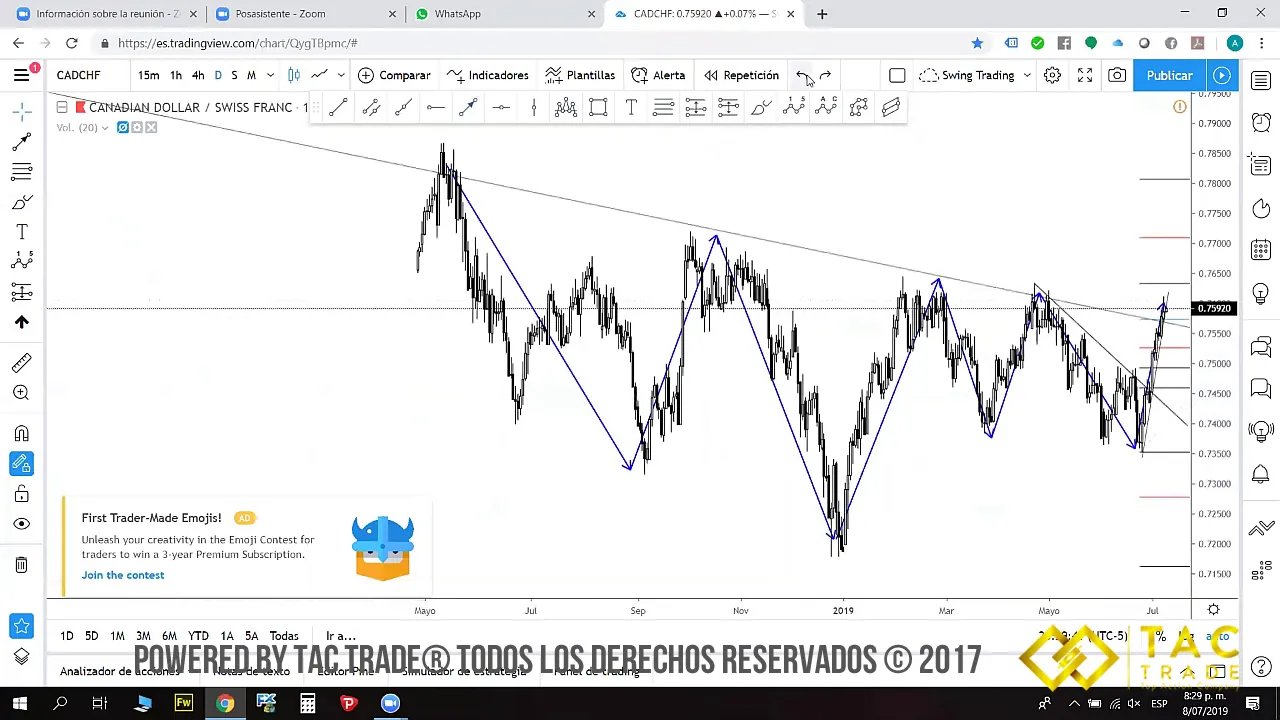Select the brush drawing tool

coord(760,108)
